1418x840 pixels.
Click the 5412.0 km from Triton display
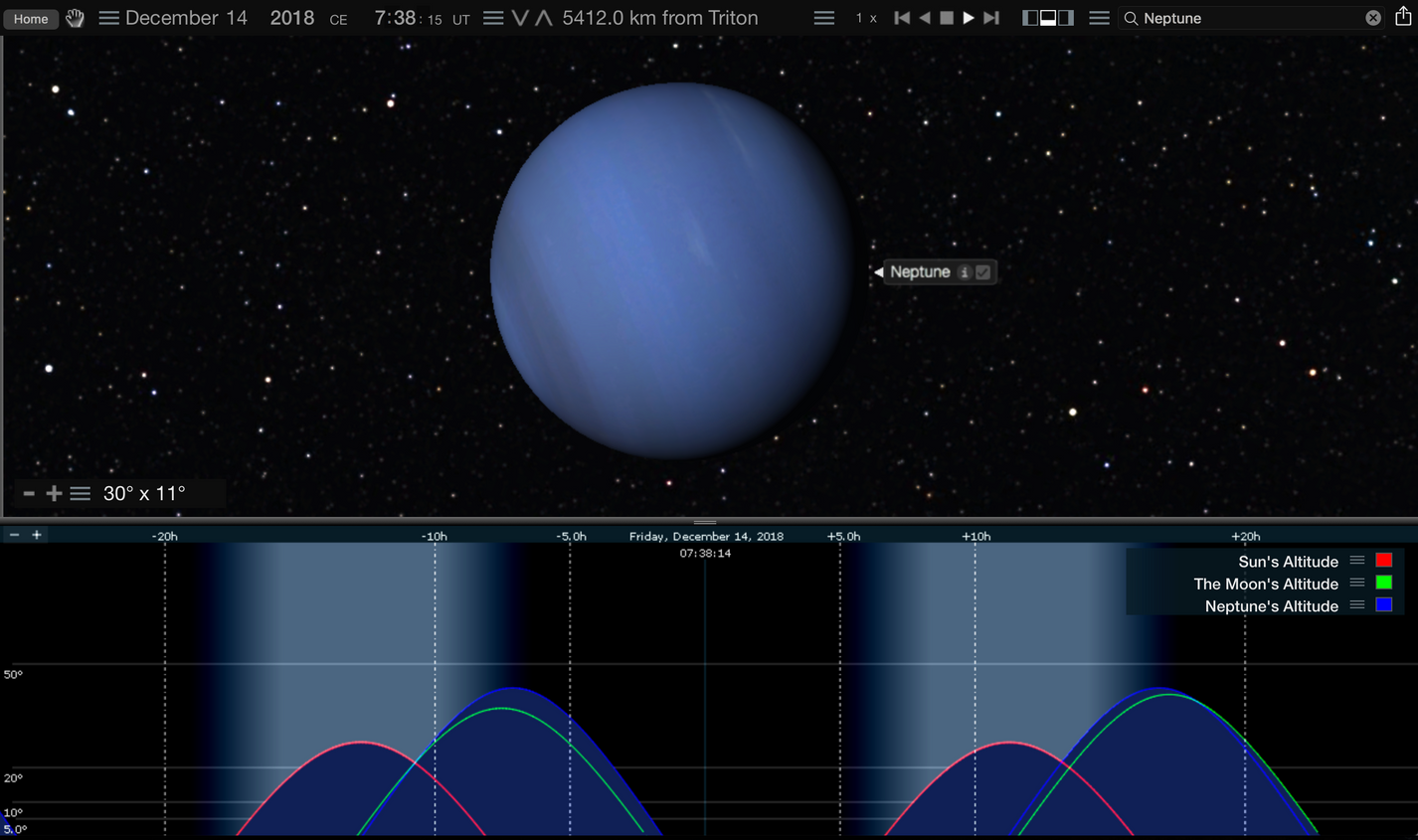point(660,17)
